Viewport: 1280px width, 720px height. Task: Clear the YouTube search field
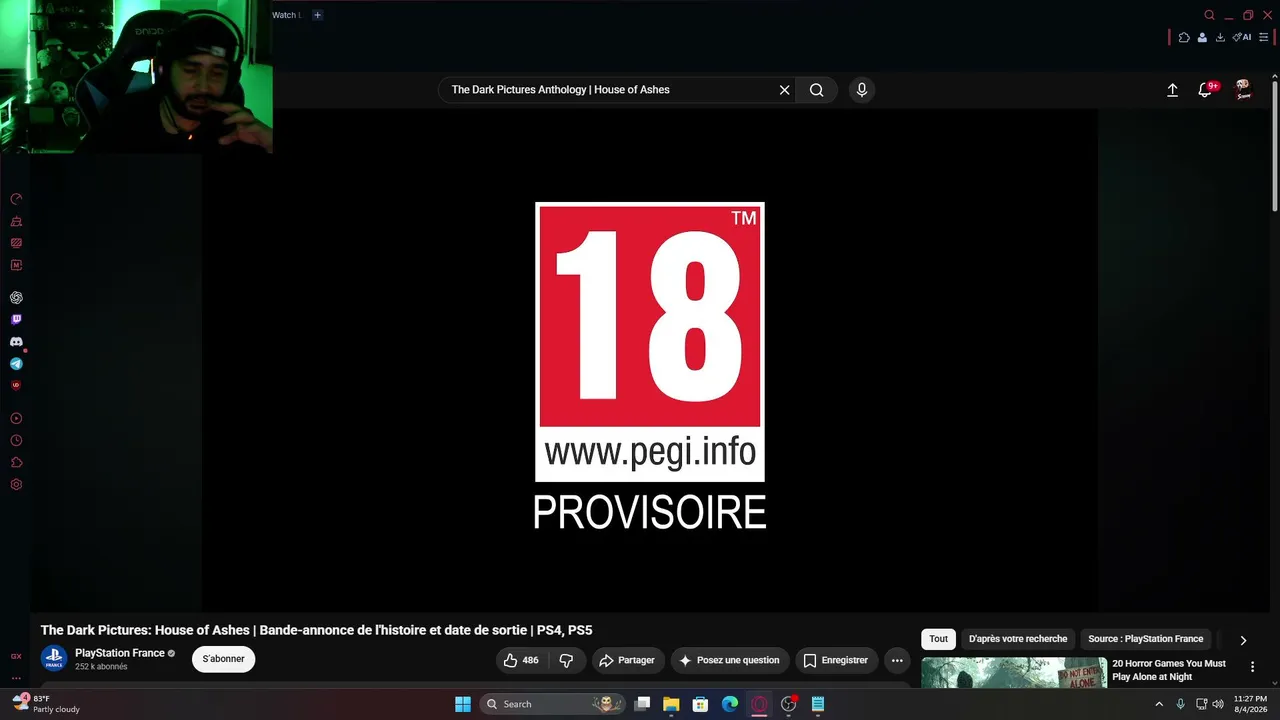tap(785, 90)
